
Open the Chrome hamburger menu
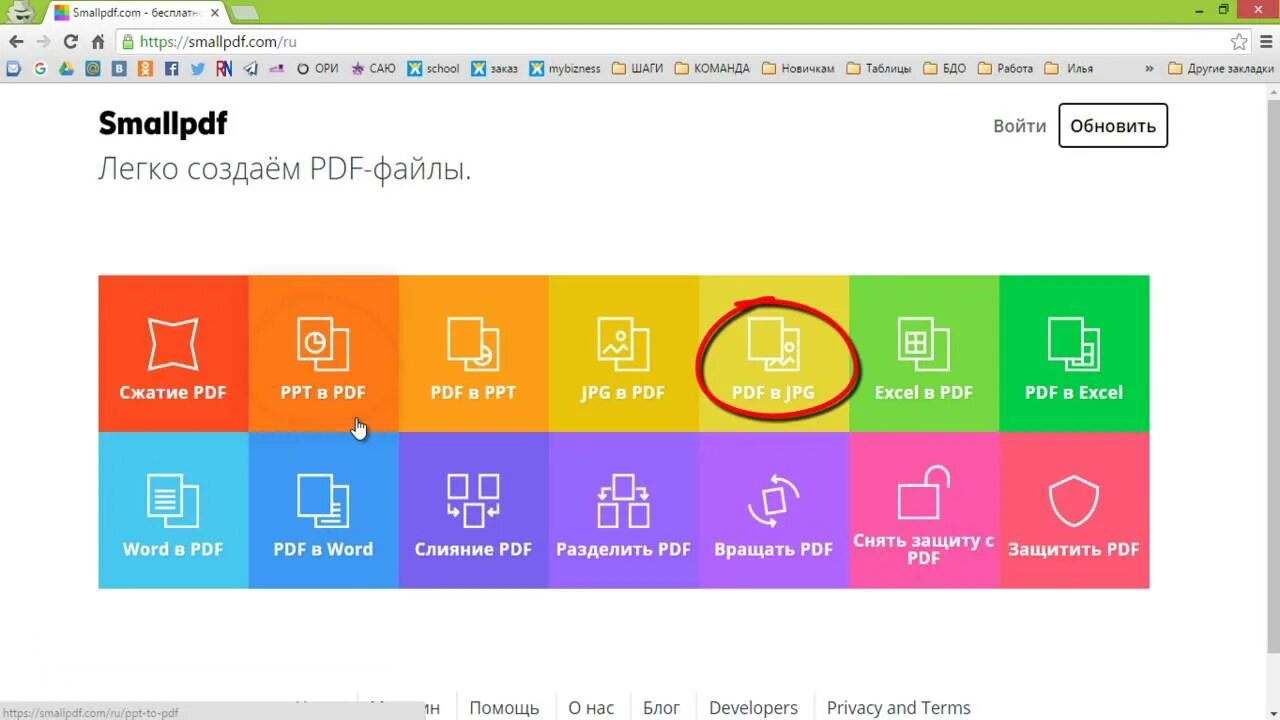click(1265, 42)
